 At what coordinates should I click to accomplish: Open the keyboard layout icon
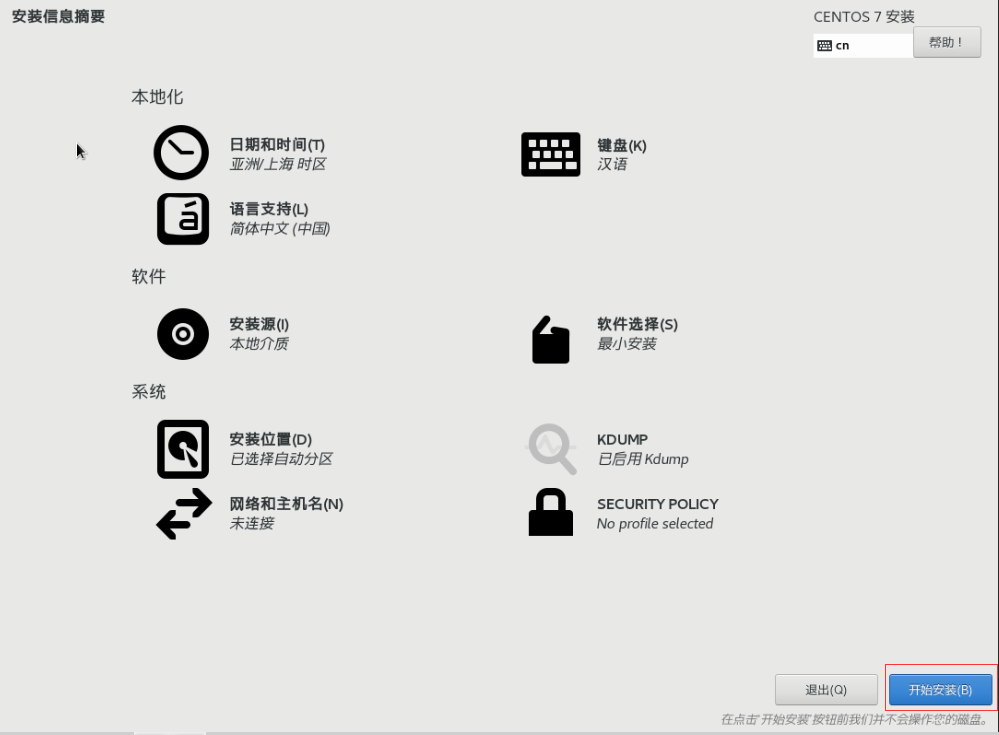[550, 154]
